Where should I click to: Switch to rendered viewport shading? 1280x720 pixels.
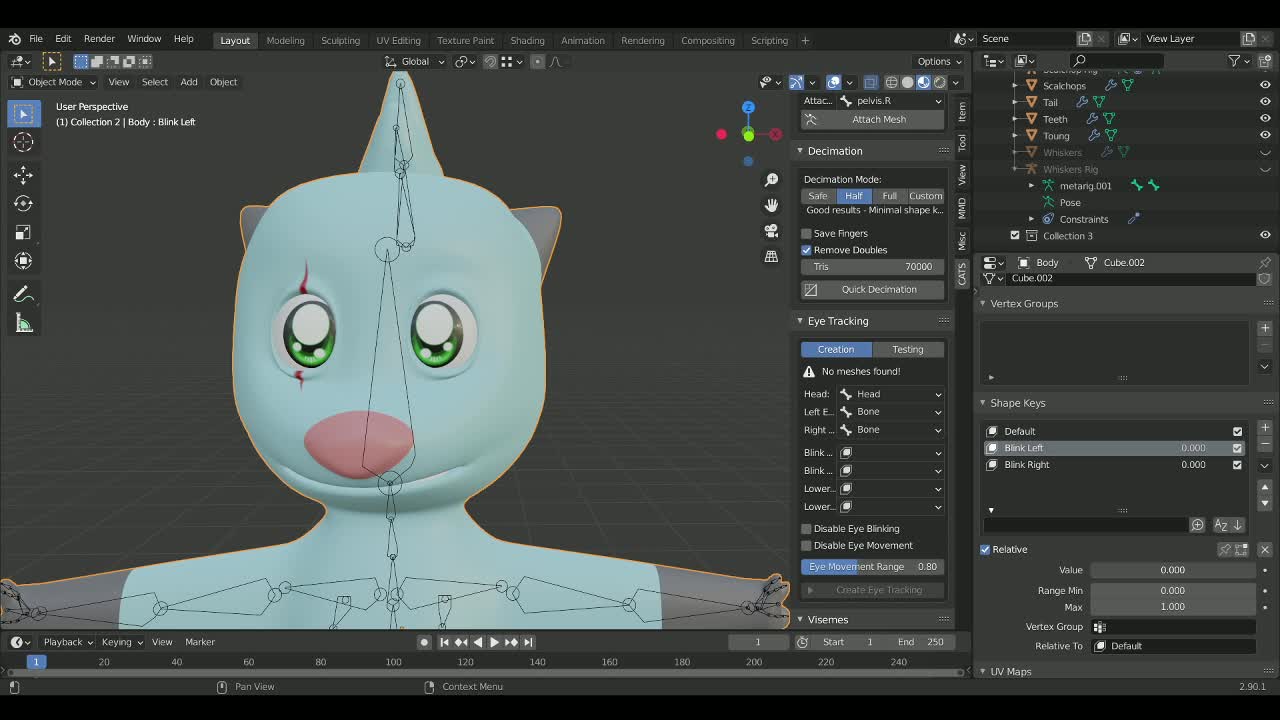click(939, 82)
